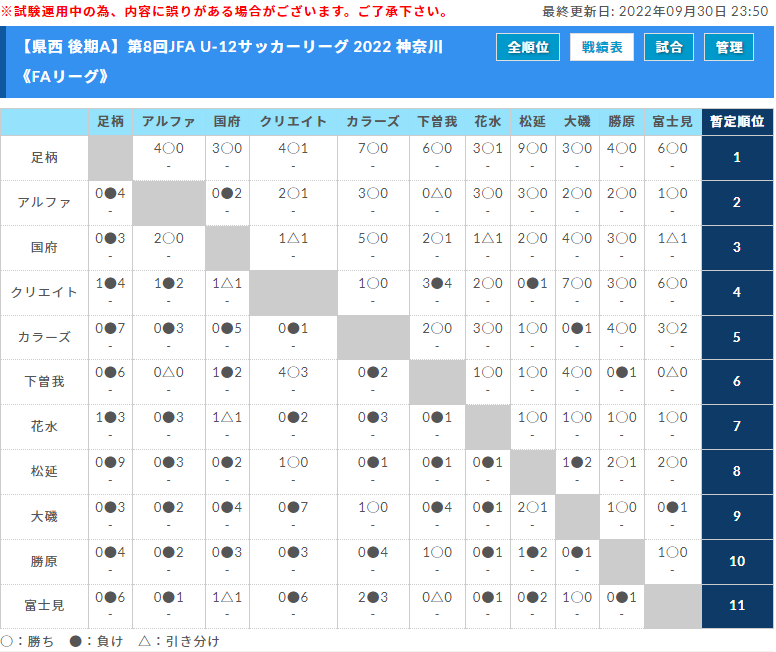The image size is (776, 652).
Task: Click the カラーズ column header
Action: 373,122
